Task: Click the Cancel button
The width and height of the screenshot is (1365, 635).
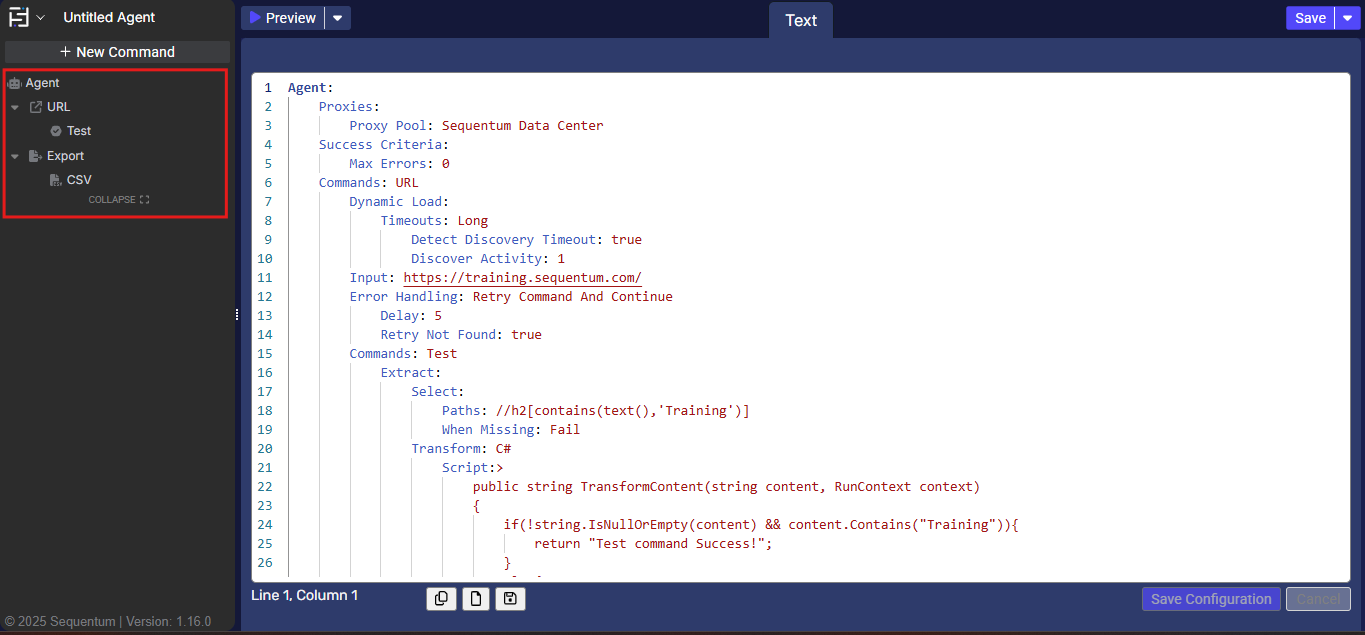Action: 1318,599
